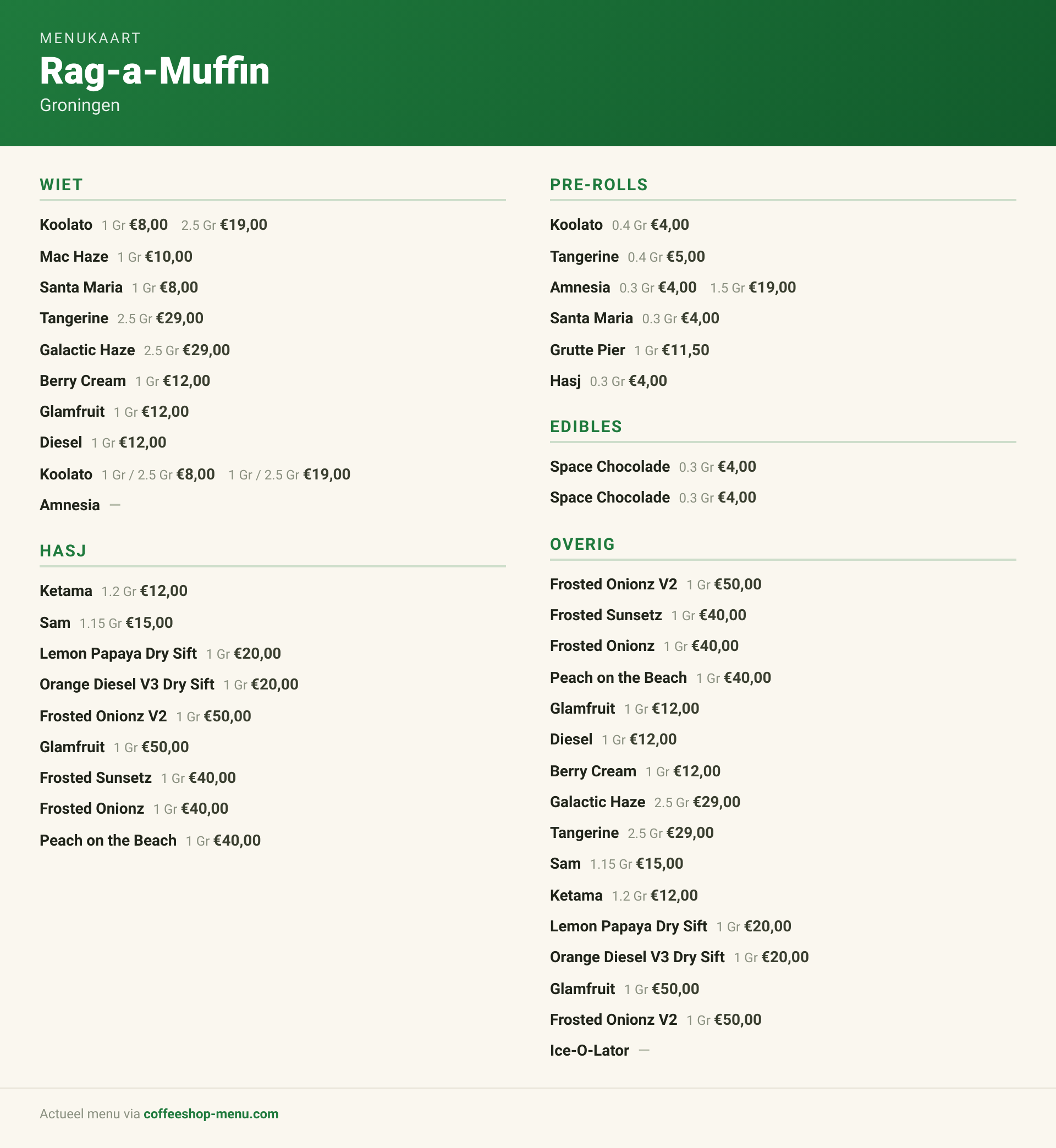This screenshot has width=1056, height=1148.
Task: Open the coffeeshop-menu.com footer link
Action: coord(211,1114)
